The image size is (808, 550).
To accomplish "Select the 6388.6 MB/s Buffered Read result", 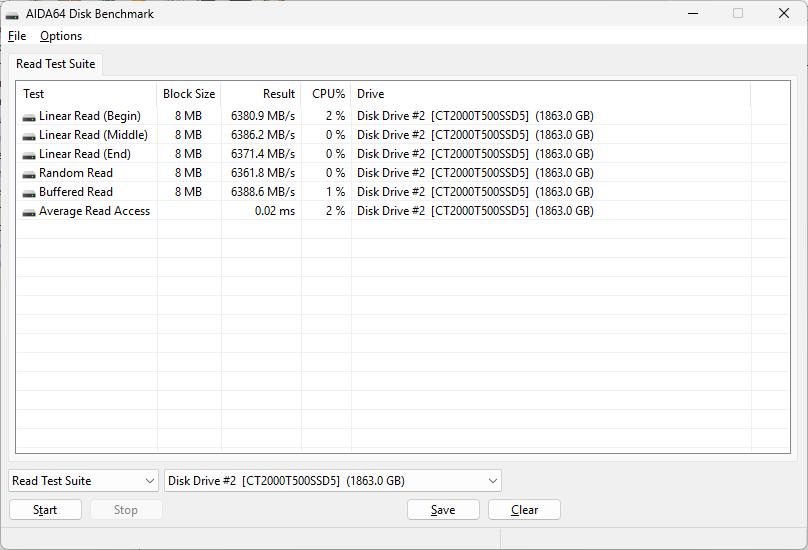I will coord(263,192).
